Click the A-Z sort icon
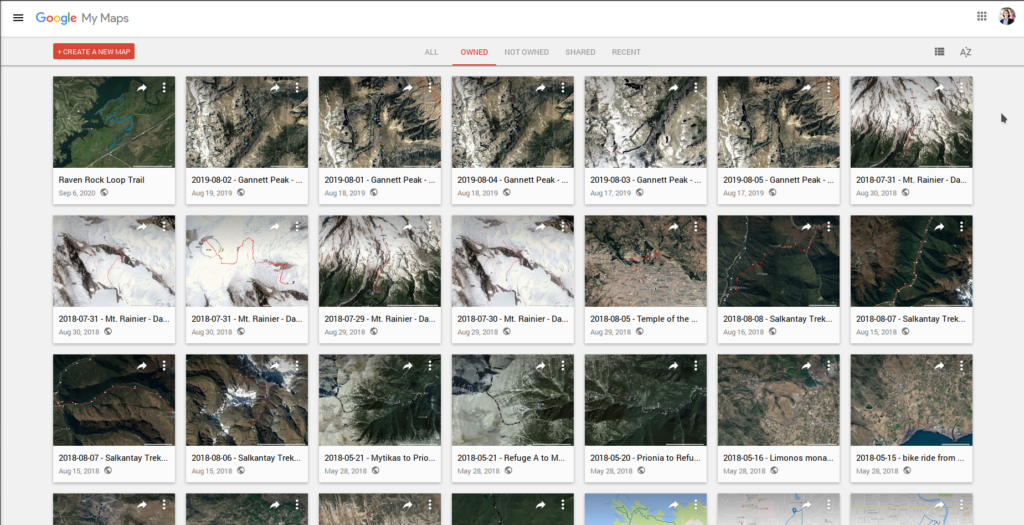 coord(965,52)
